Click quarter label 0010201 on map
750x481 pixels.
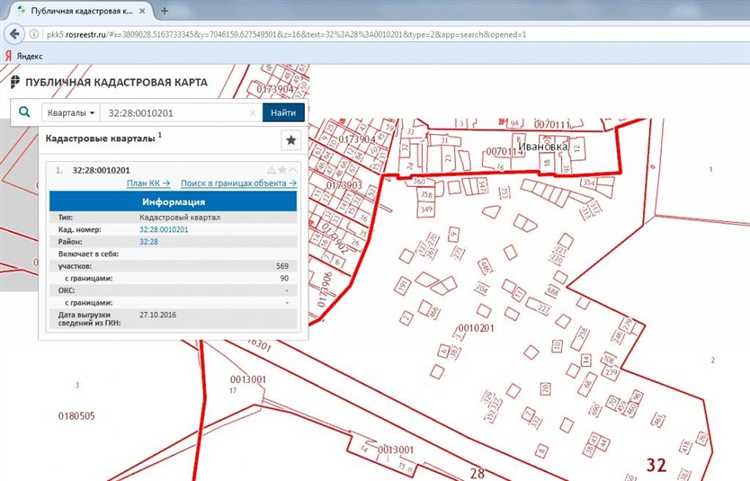pyautogui.click(x=476, y=328)
